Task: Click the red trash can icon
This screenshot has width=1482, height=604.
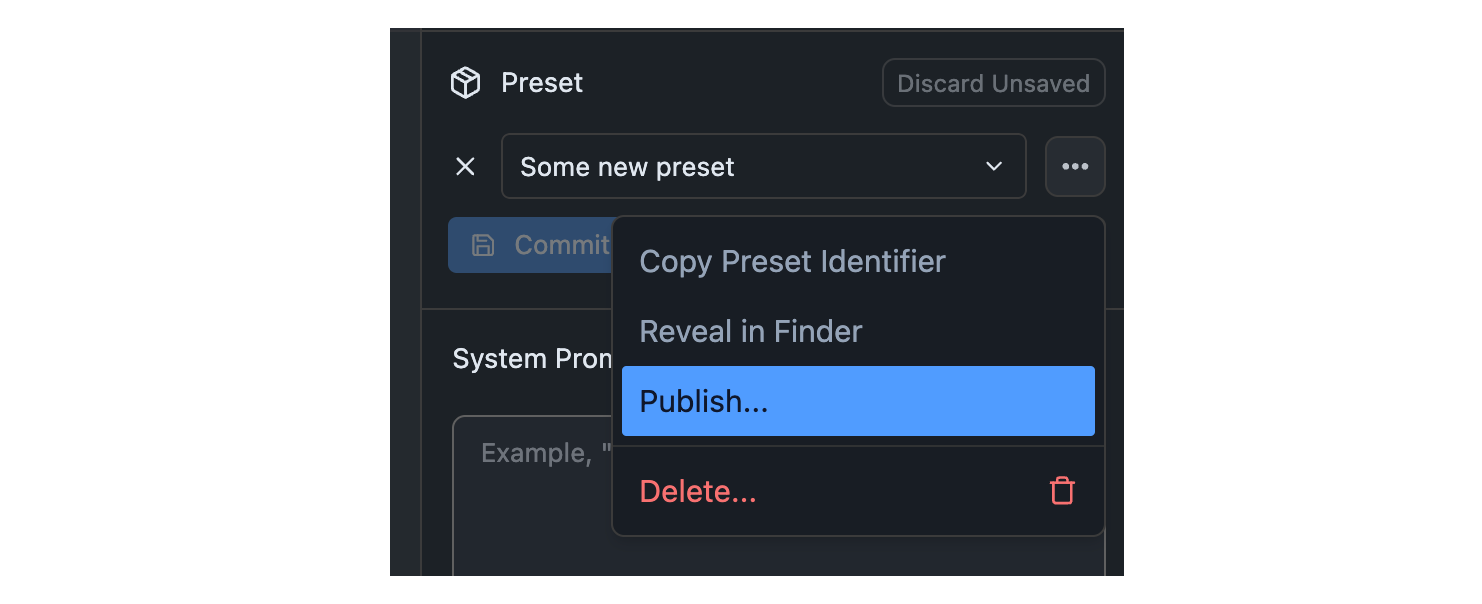Action: tap(1062, 491)
